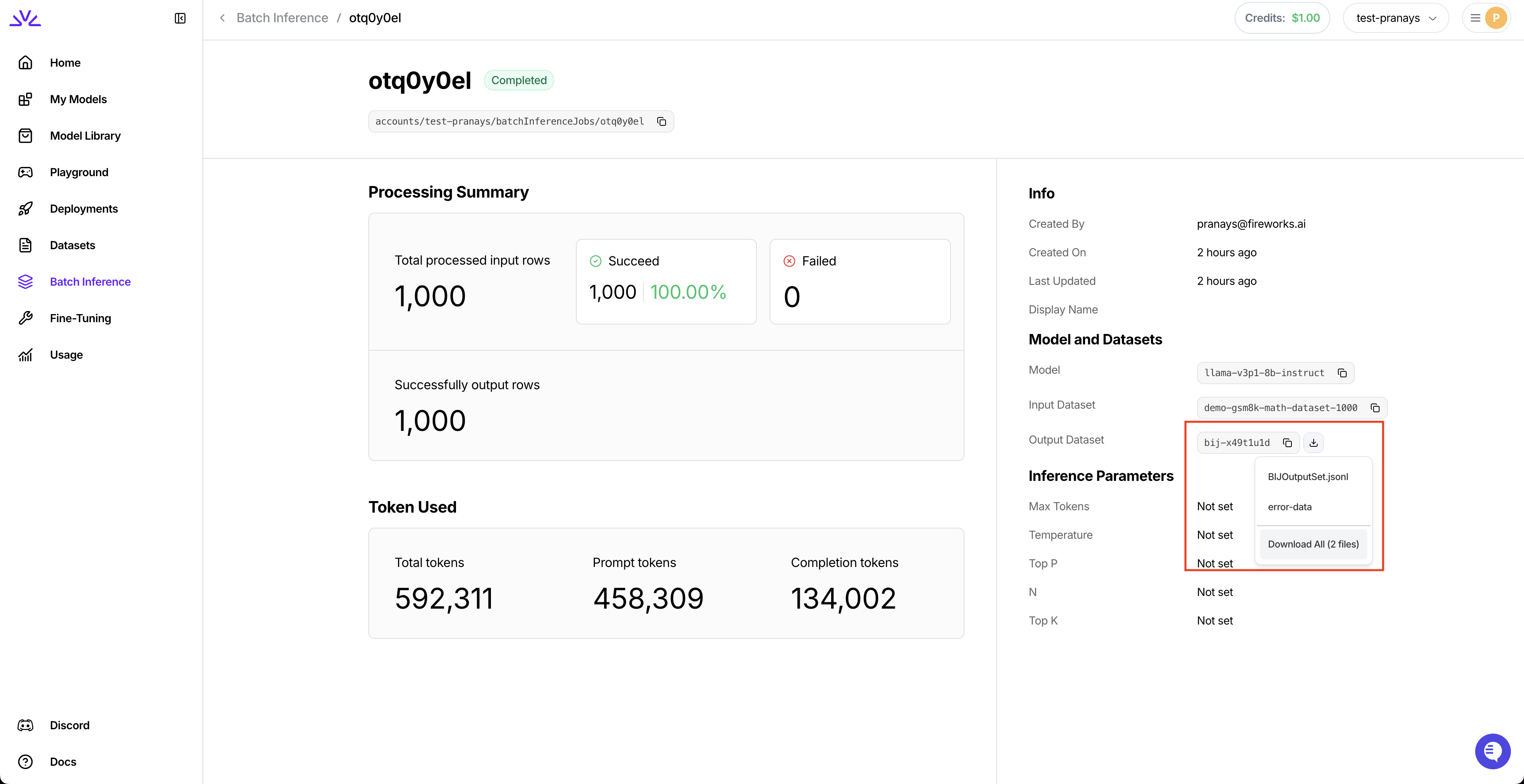Copy the output dataset ID

point(1287,443)
